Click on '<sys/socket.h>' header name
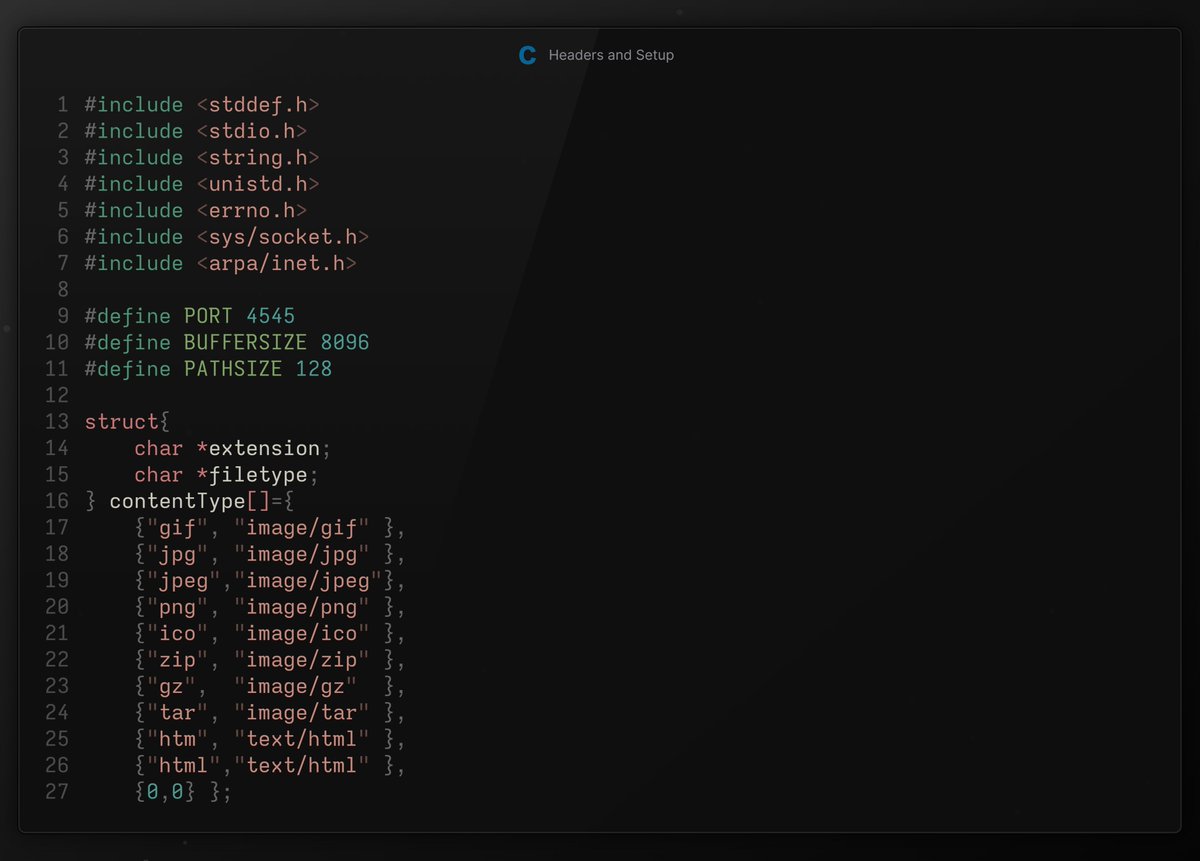The width and height of the screenshot is (1200, 861). pos(283,237)
